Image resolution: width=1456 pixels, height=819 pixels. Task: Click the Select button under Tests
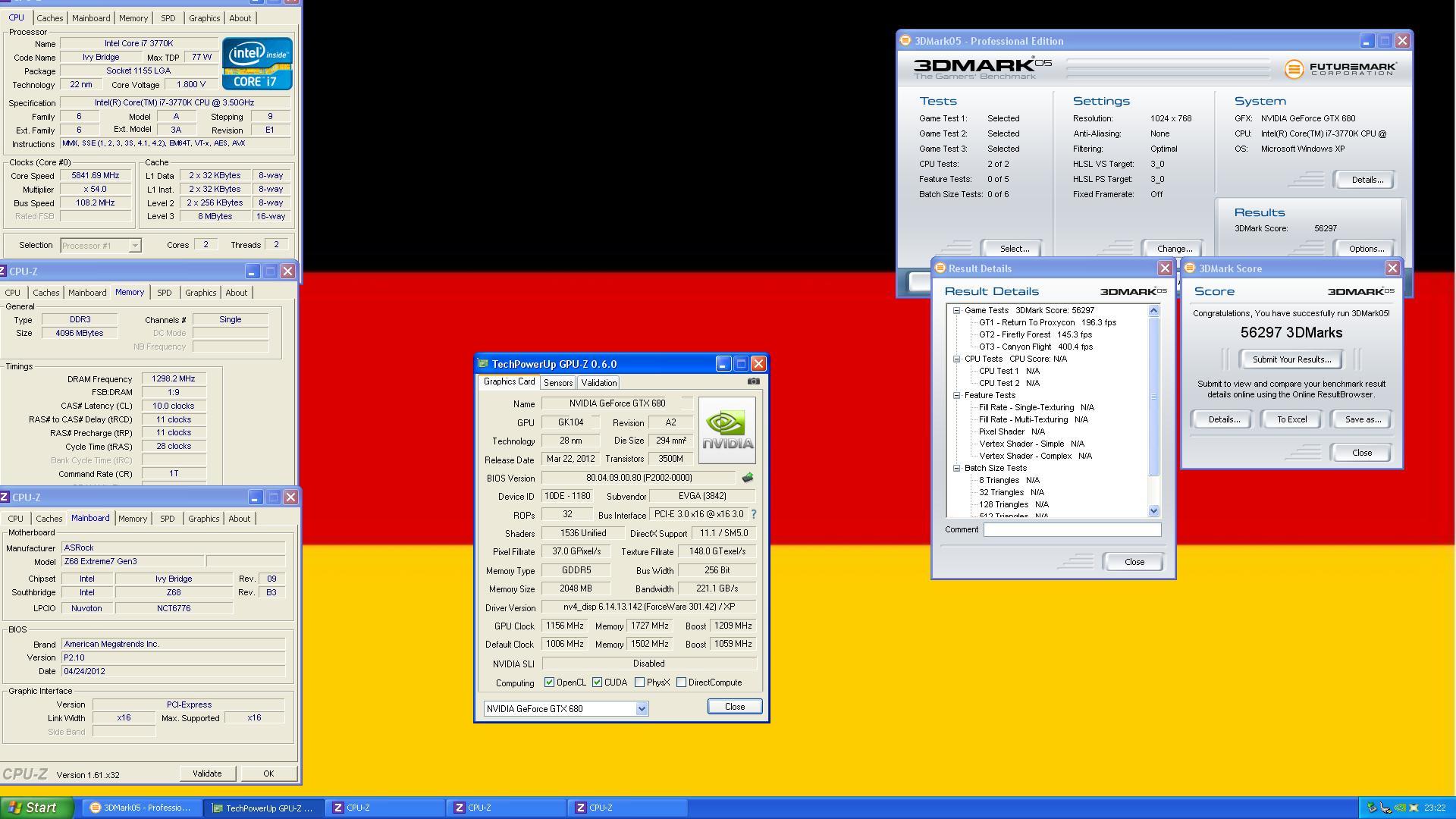[x=1014, y=249]
